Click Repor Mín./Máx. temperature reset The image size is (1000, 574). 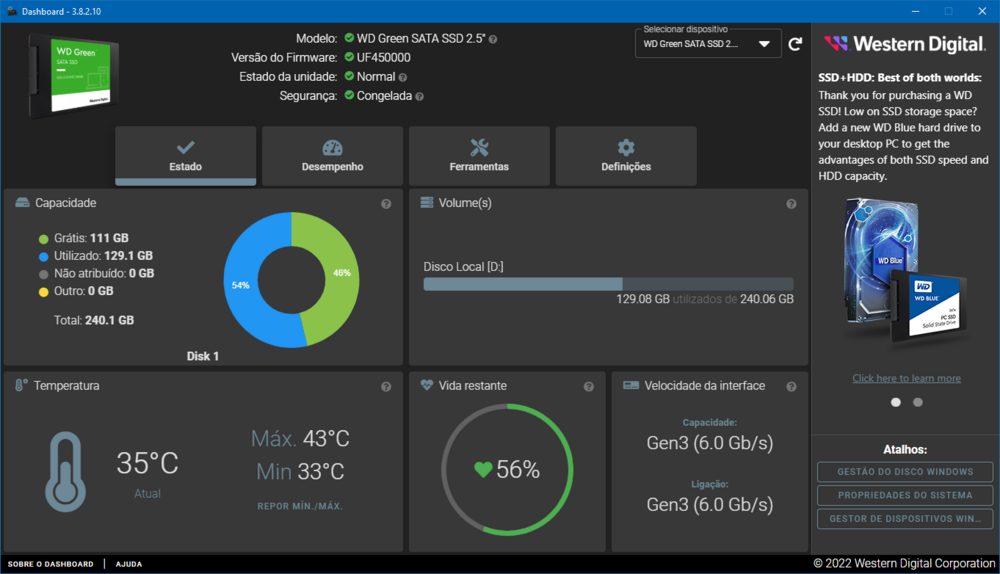(x=300, y=506)
